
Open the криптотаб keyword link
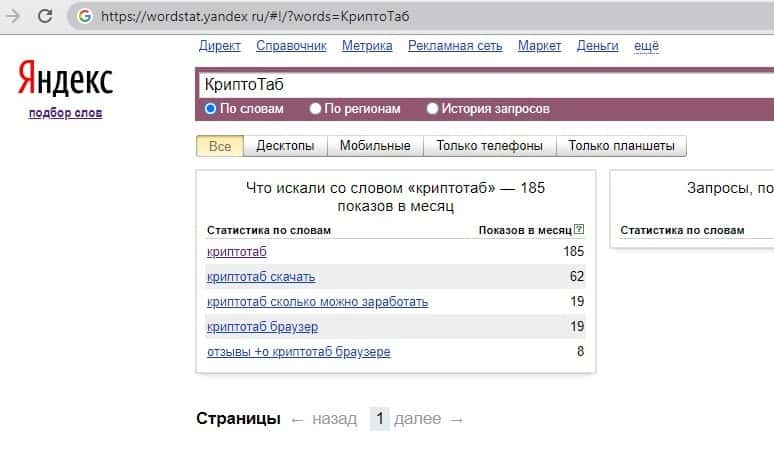(x=236, y=252)
